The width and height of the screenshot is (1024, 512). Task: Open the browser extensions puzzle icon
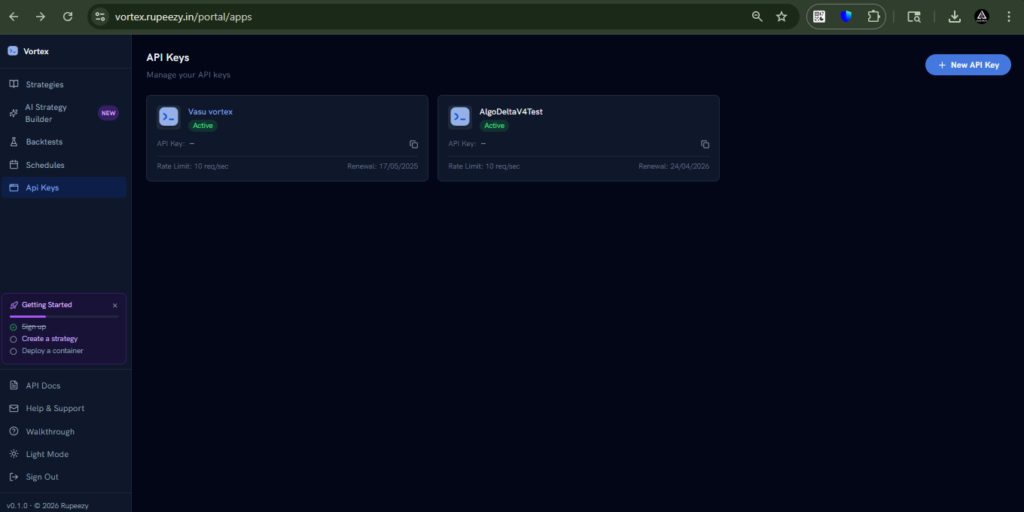[874, 16]
